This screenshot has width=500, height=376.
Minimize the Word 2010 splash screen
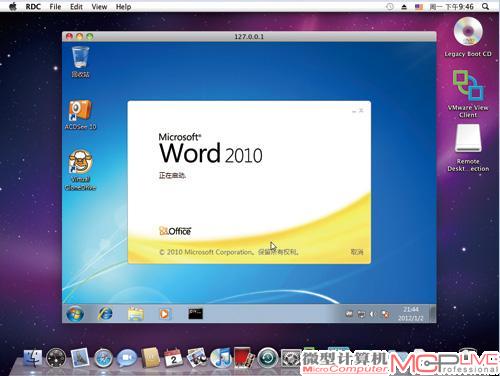click(354, 111)
